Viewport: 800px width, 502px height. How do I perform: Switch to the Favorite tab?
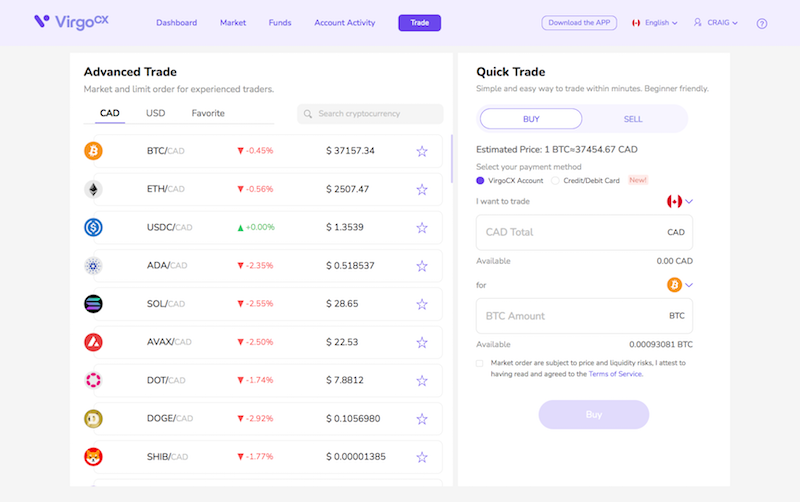208,113
